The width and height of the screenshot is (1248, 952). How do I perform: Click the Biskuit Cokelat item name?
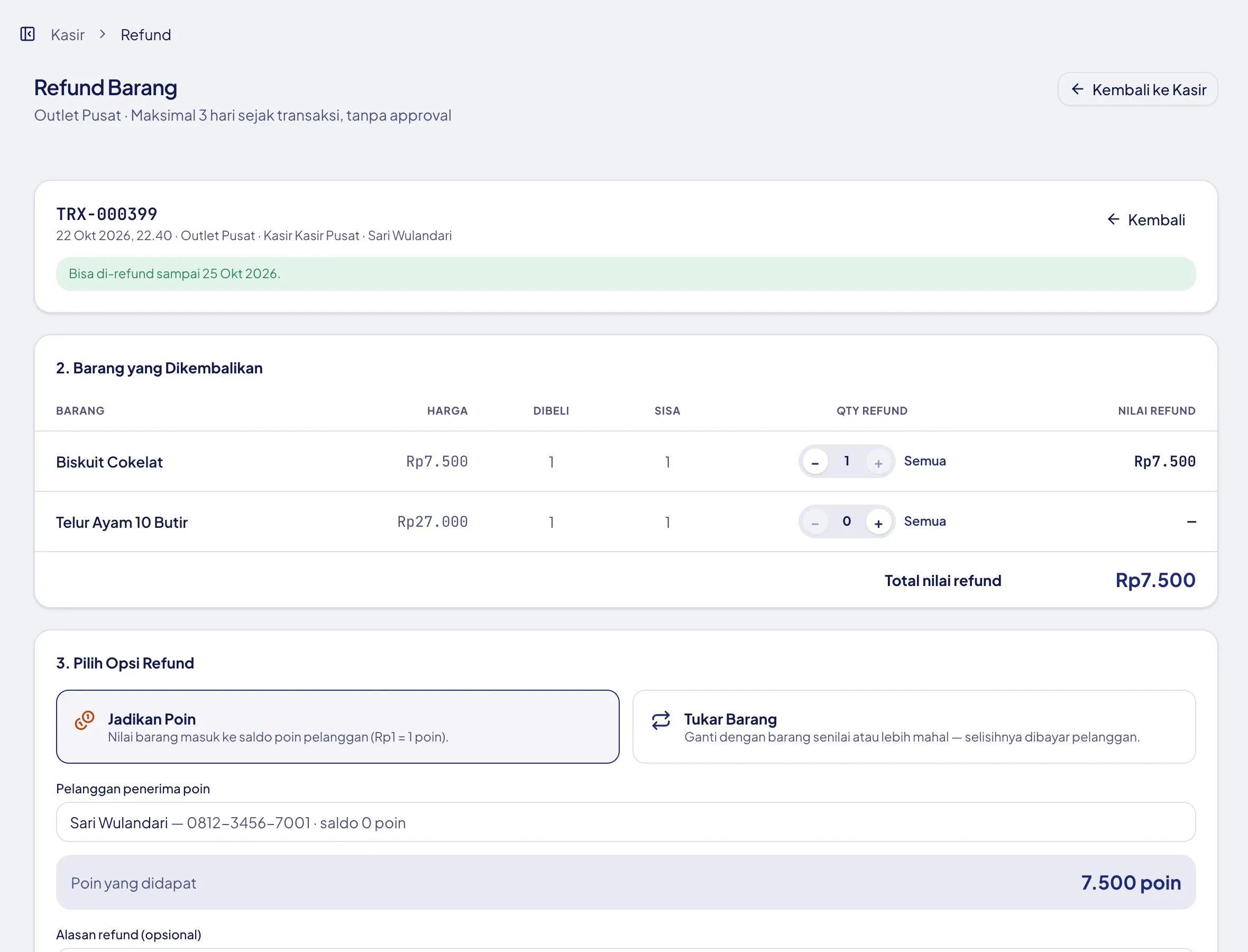[x=109, y=462]
